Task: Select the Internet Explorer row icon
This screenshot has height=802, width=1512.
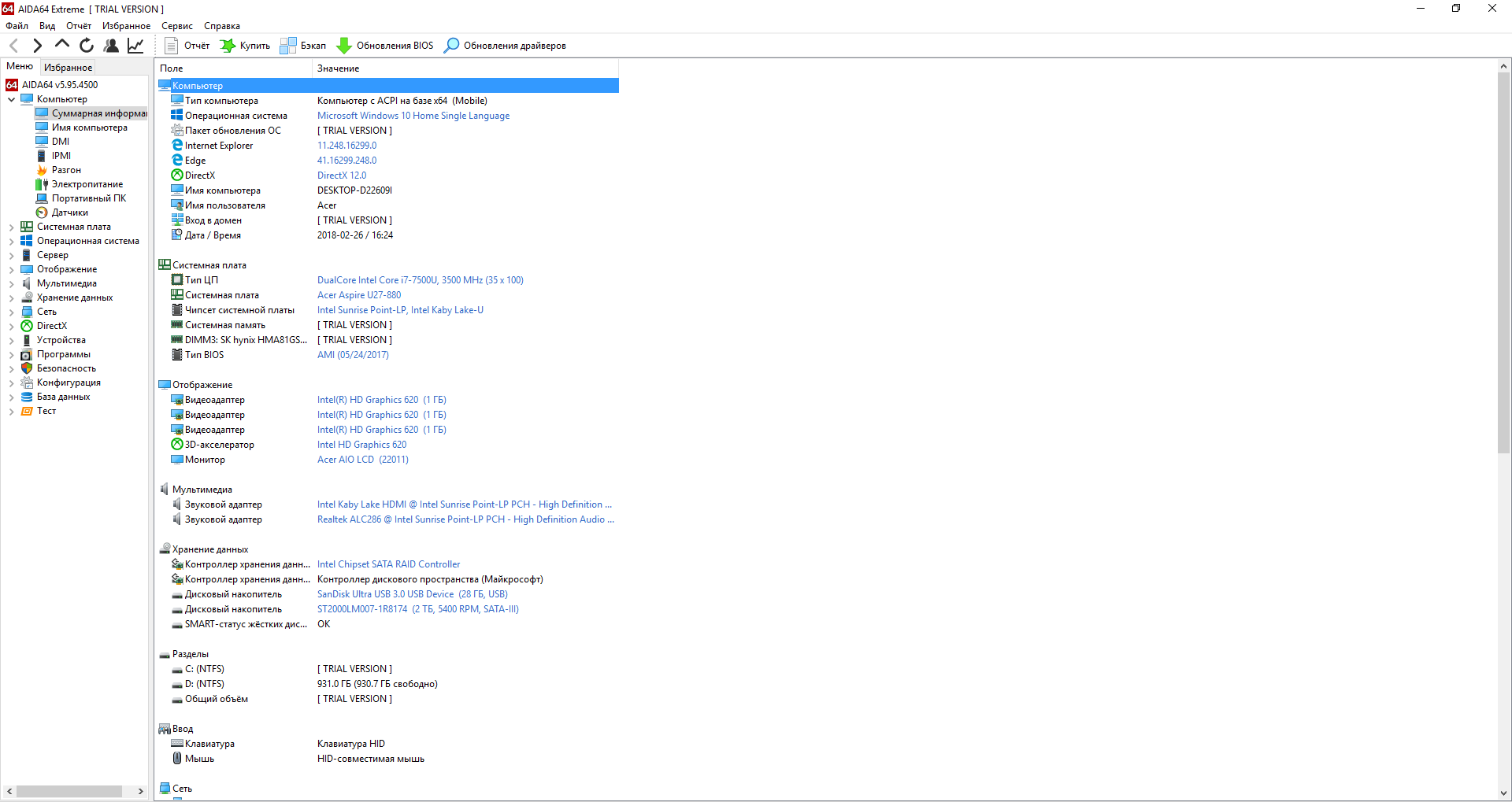Action: click(177, 146)
